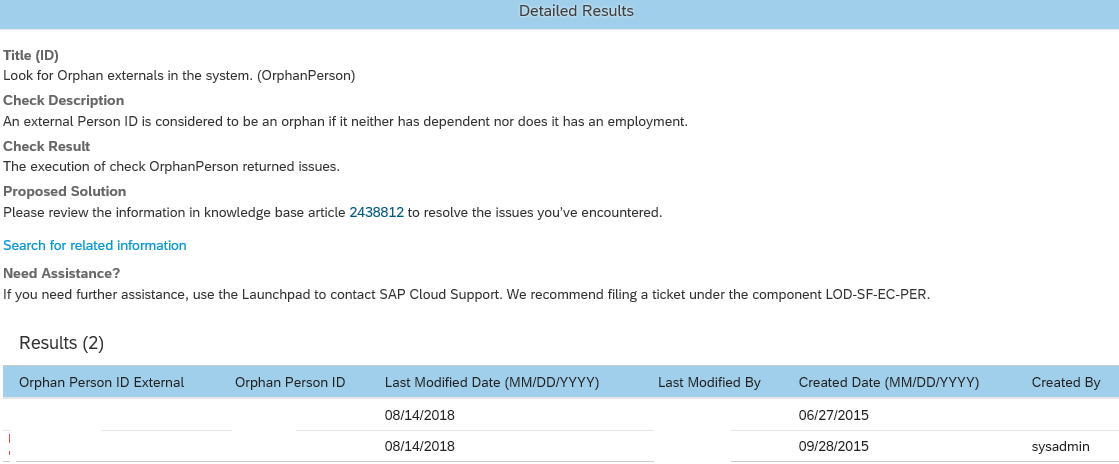Click Last Modified Date column header

tap(492, 383)
